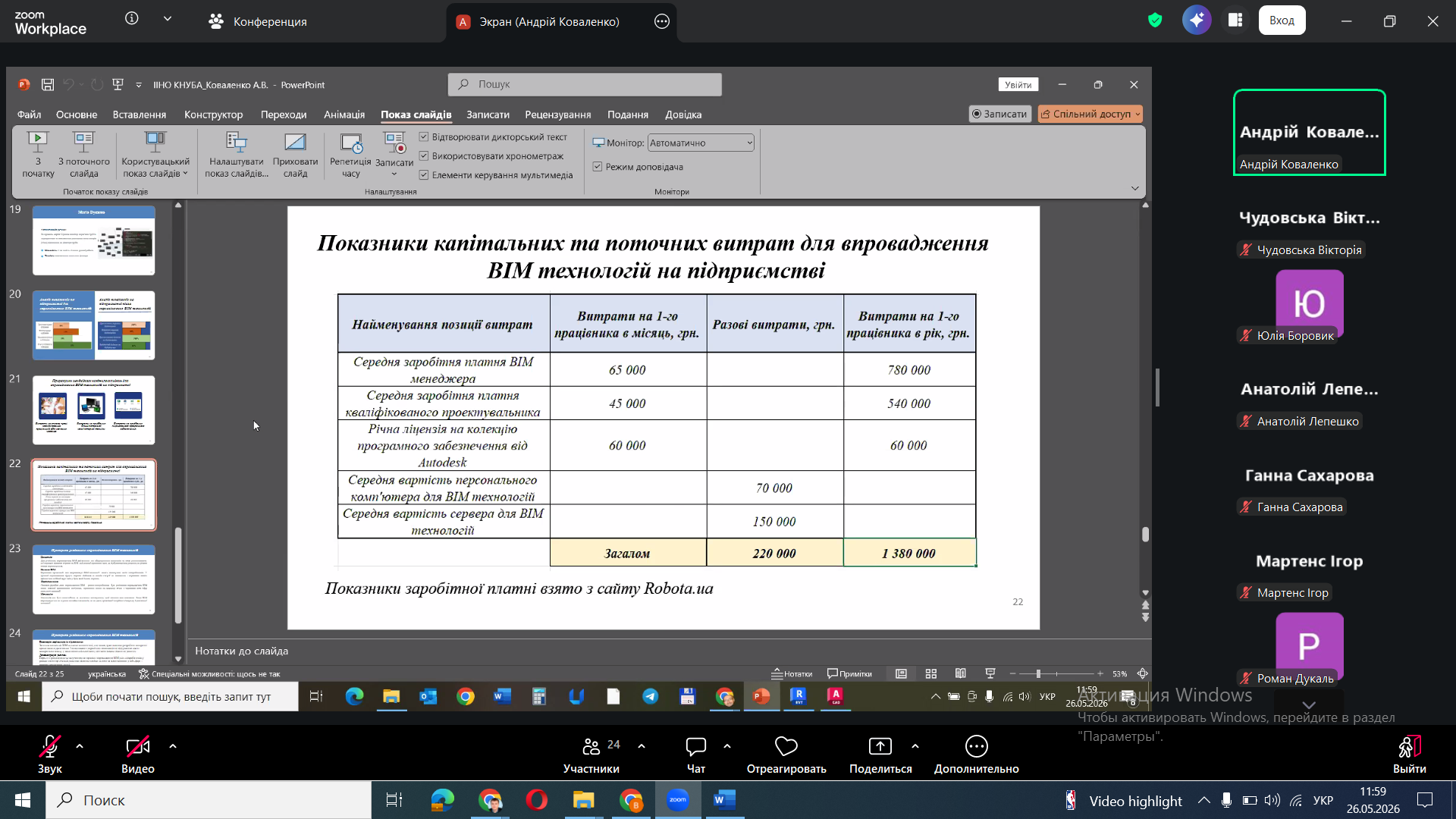1456x819 pixels.
Task: Leave the meeting with Выйти
Action: 1409,755
